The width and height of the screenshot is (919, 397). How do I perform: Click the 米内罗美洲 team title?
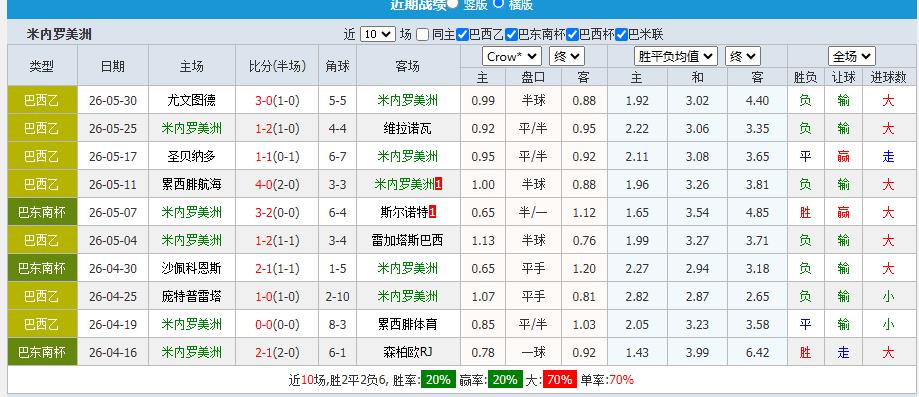(x=59, y=35)
